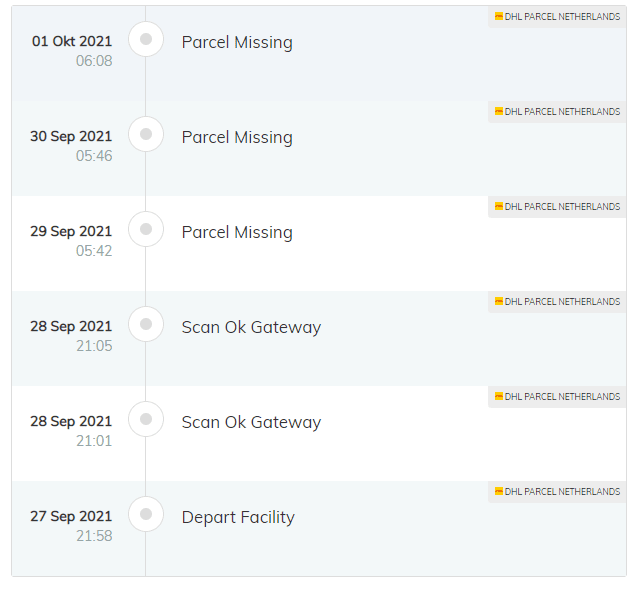This screenshot has height=591, width=640.
Task: Click the 21:05 Scan Ok Gateway text
Action: [x=251, y=327]
